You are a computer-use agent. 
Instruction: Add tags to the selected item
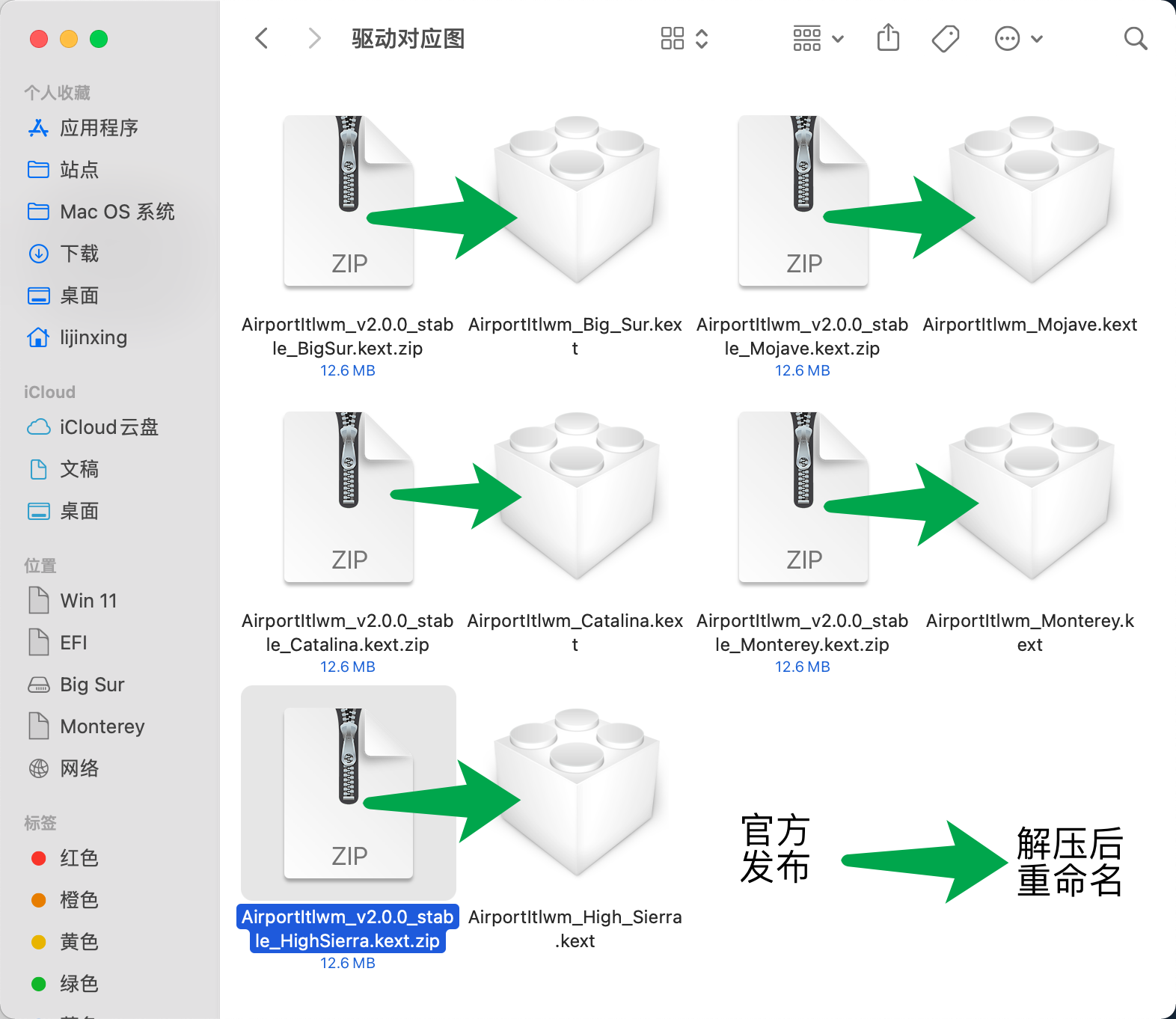click(x=946, y=38)
